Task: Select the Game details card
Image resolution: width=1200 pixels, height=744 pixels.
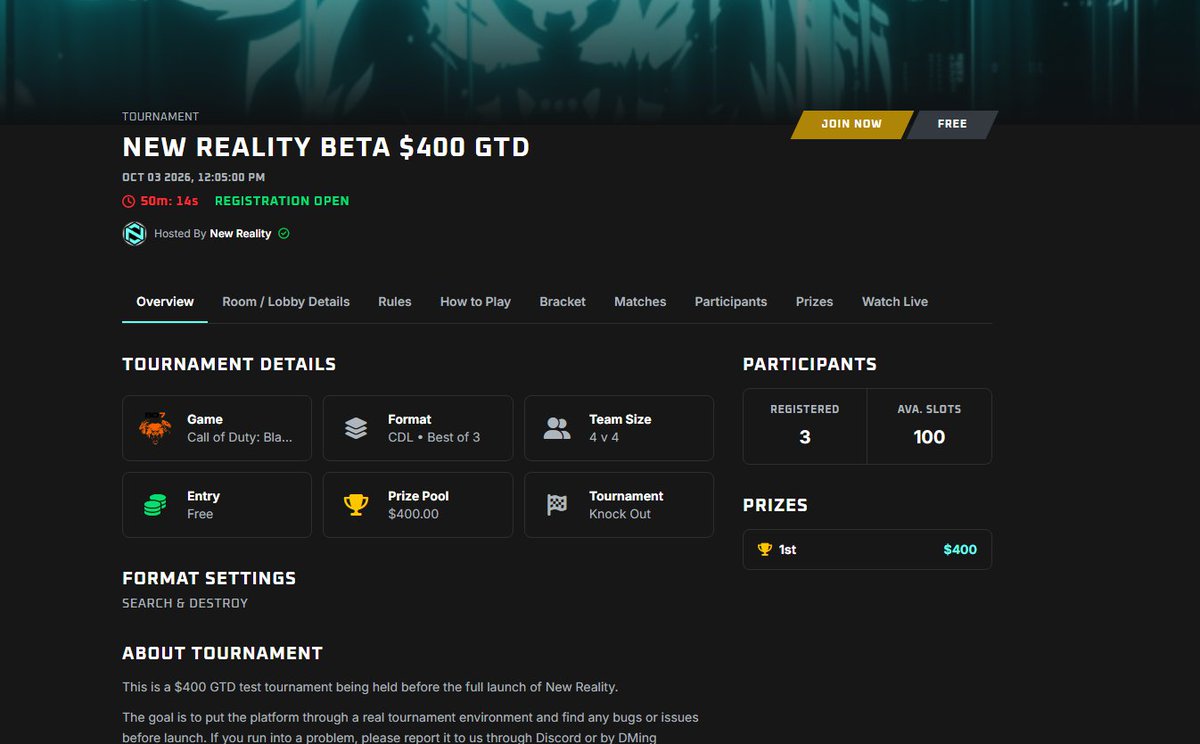Action: pos(217,428)
